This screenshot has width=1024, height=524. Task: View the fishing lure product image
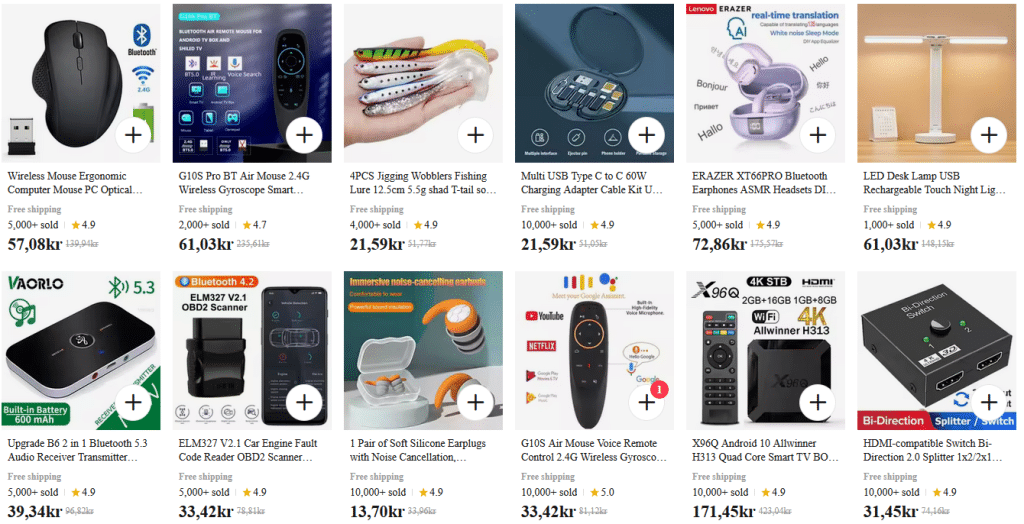423,83
